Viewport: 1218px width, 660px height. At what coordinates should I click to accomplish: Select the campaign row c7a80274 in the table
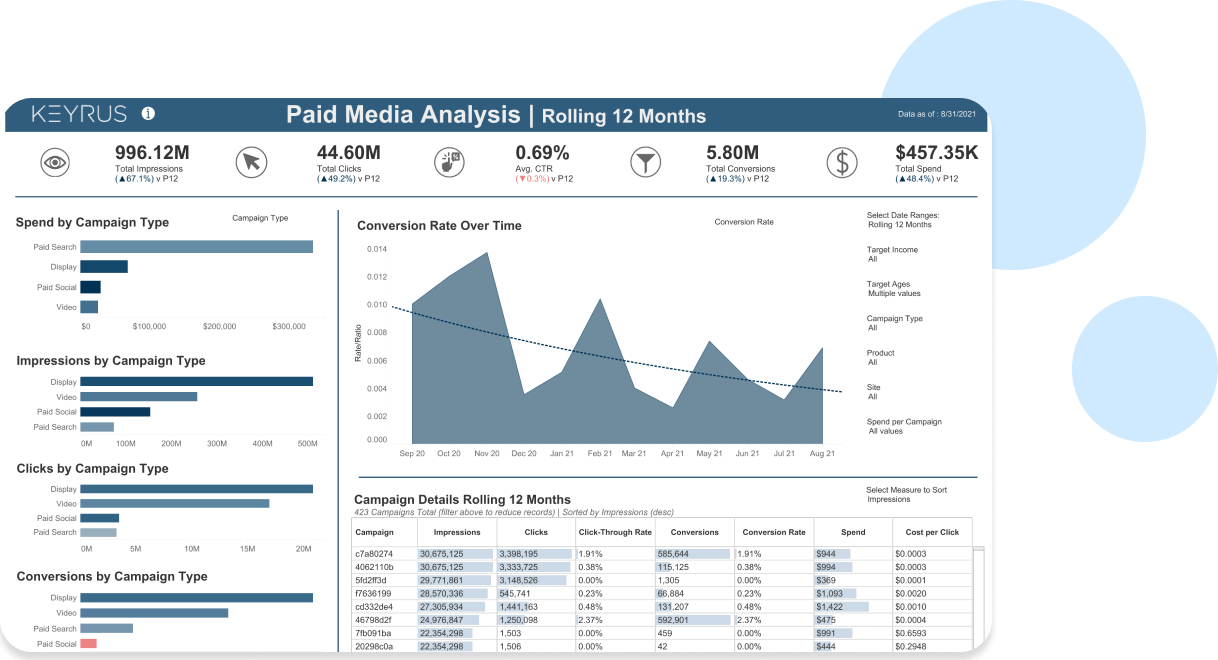tap(377, 551)
